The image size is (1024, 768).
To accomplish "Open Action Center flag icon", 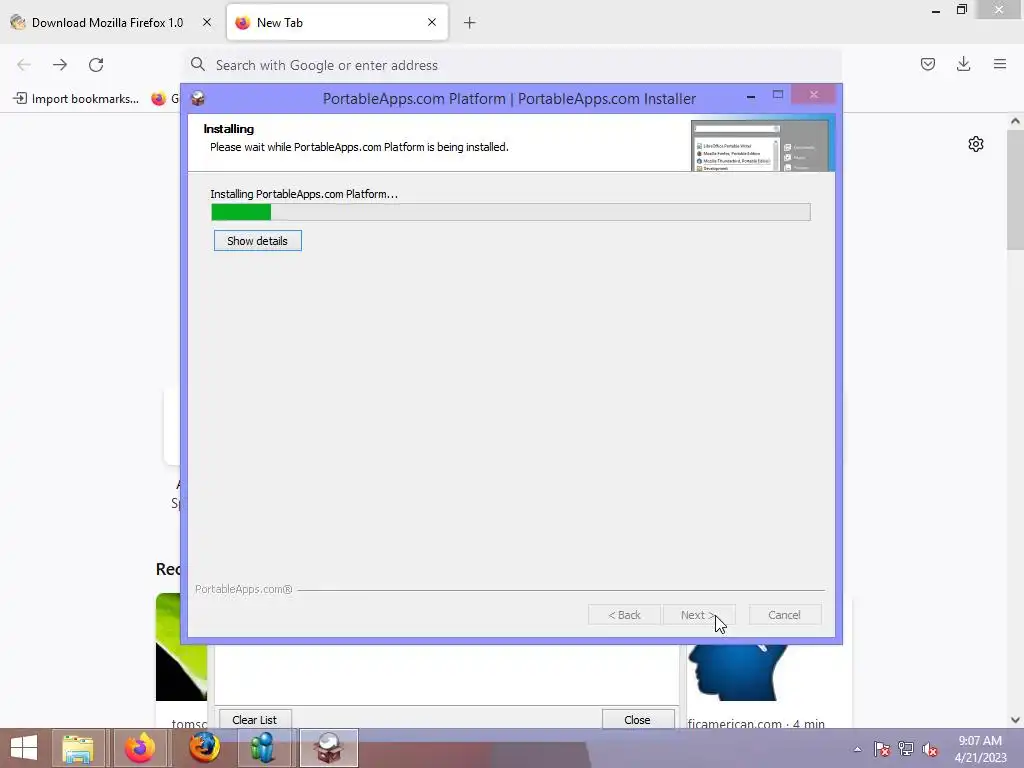I will (x=882, y=750).
